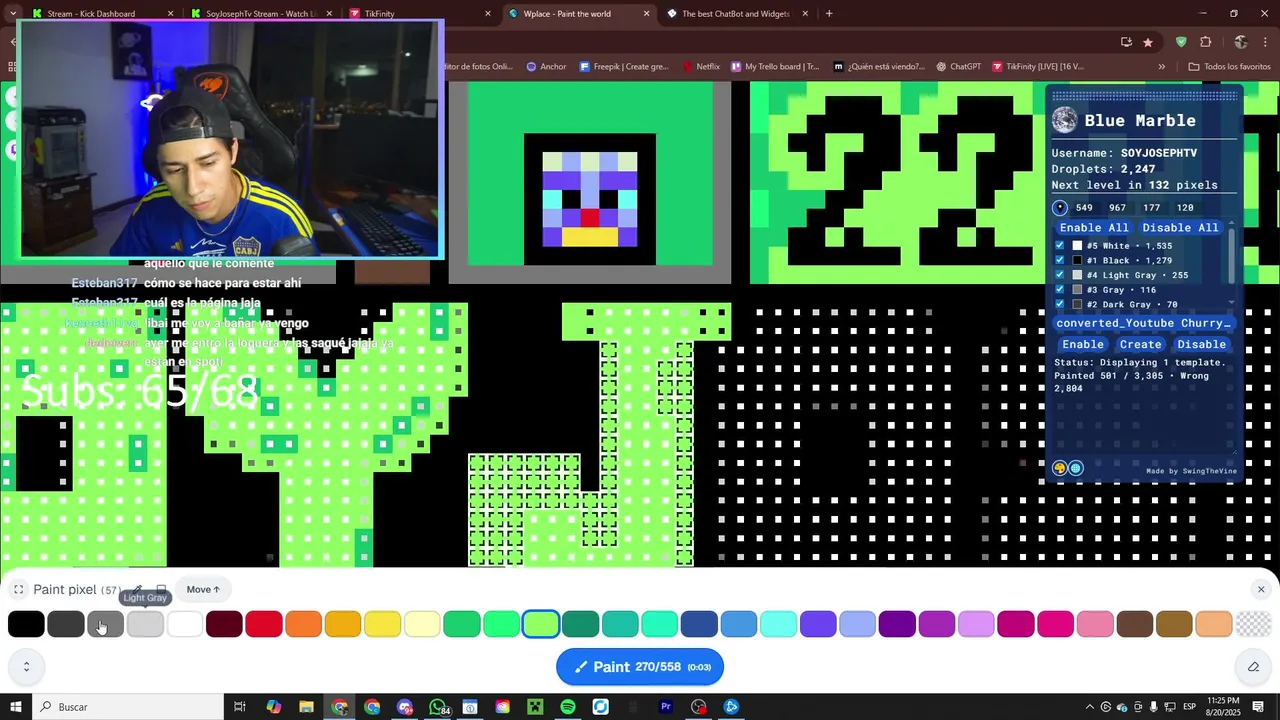Screen dimensions: 1280x720
Task: Bookmark this page with the star icon
Action: pyautogui.click(x=1148, y=42)
